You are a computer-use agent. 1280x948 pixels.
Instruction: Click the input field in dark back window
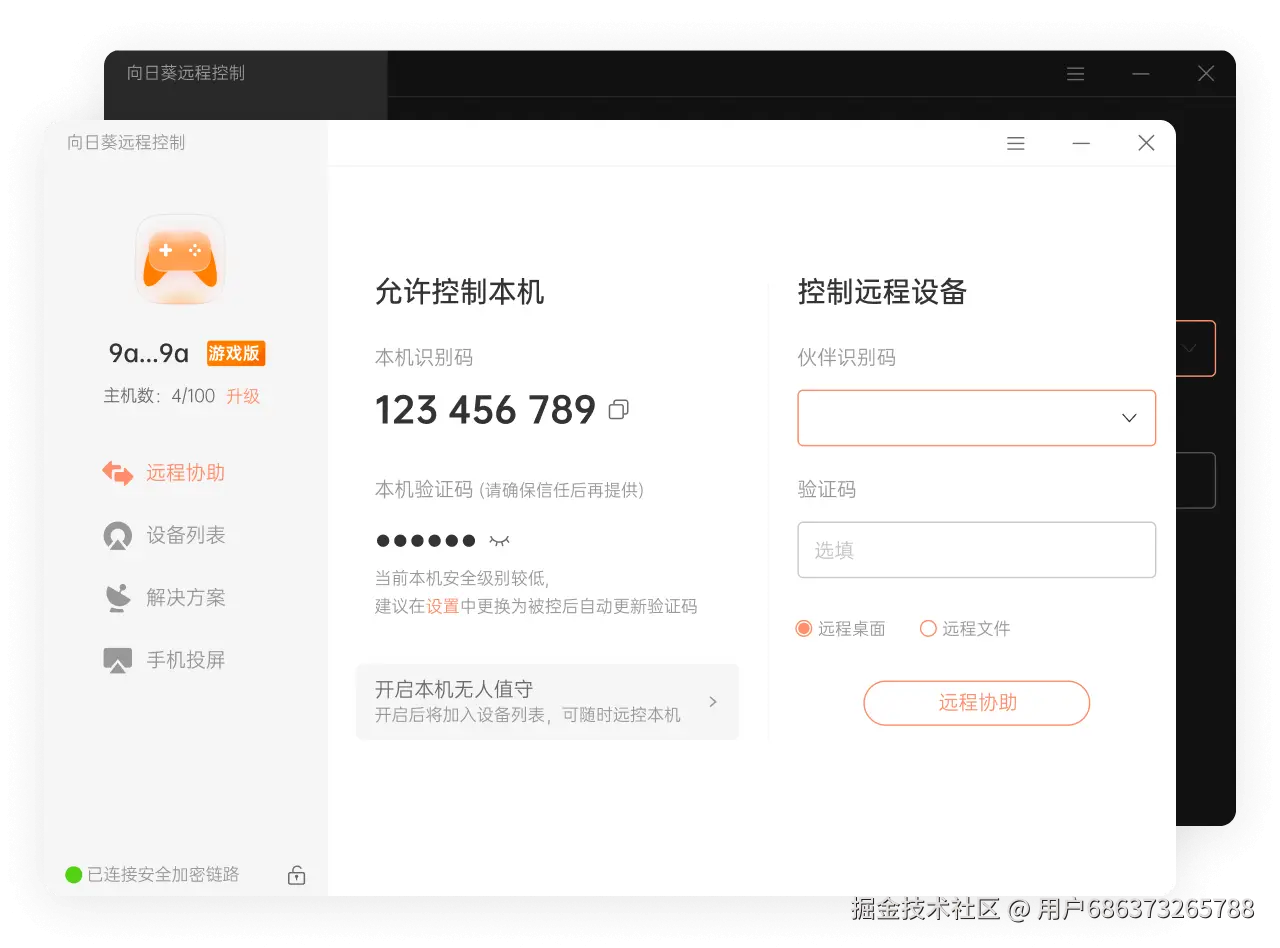(x=1196, y=481)
